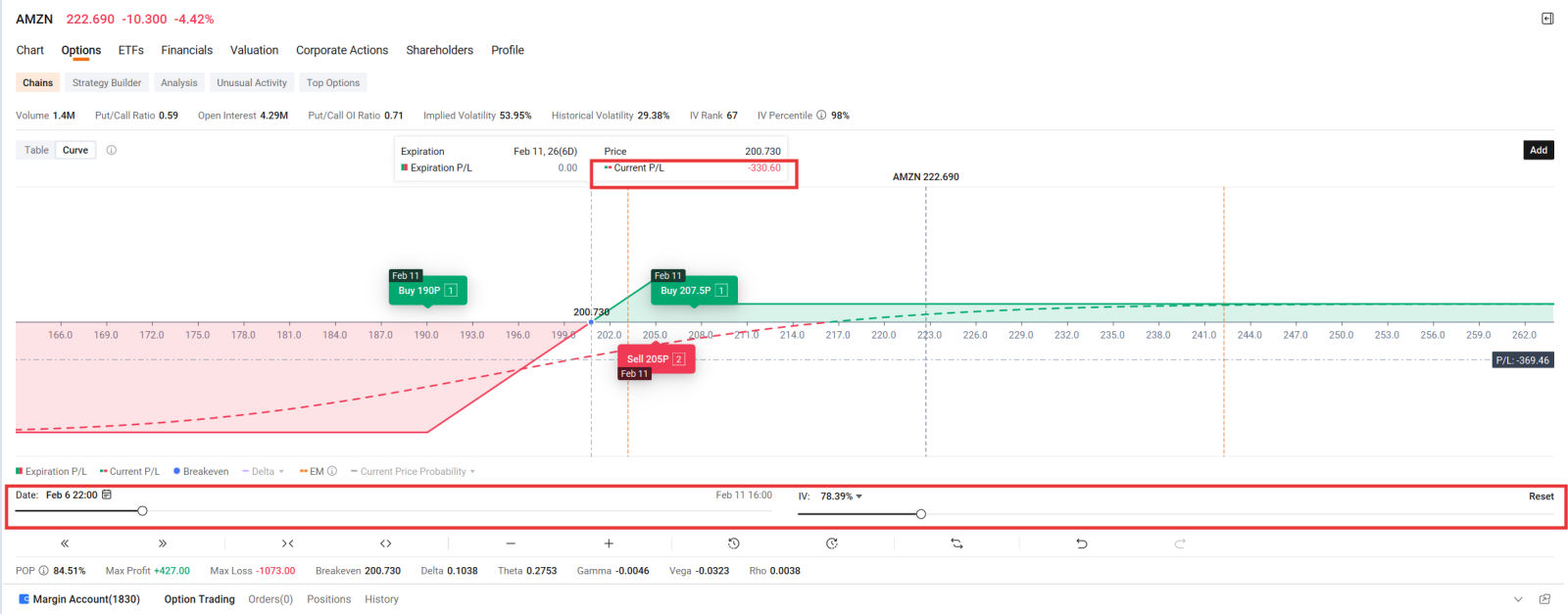Screen dimensions: 1568x614
Task: Click Sell 205P Feb 11 leg marker
Action: [656, 358]
